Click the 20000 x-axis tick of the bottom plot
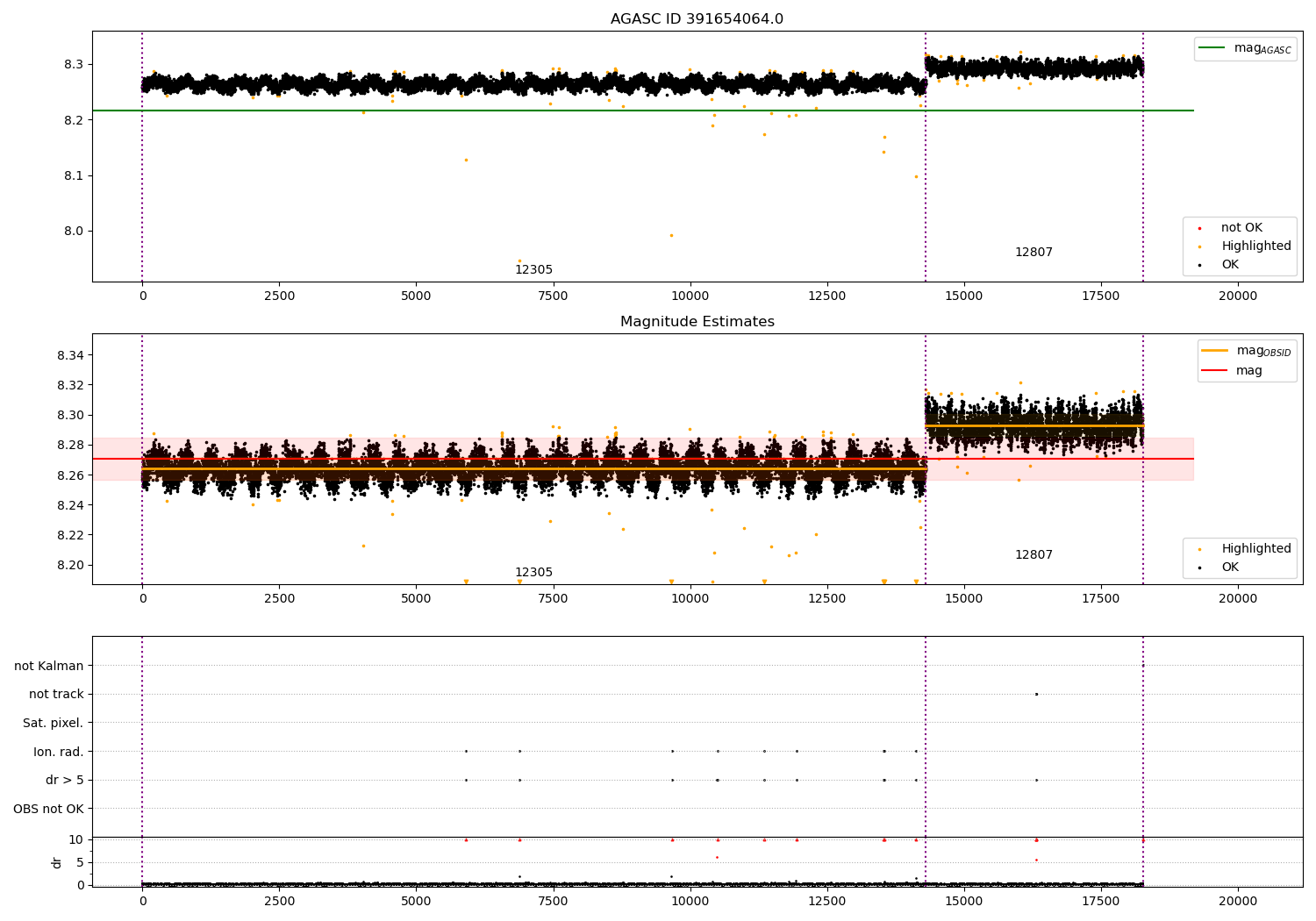Screen dimensions: 1316x921 (x=1238, y=902)
